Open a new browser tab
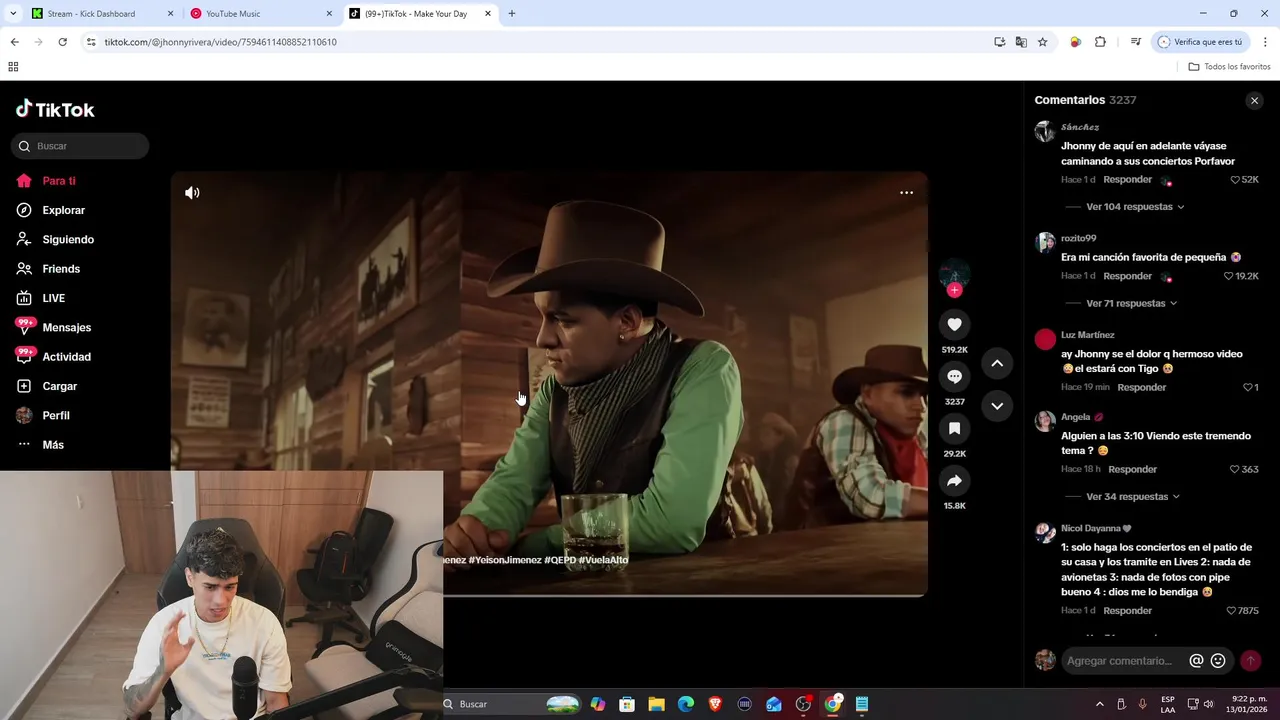 pos(512,14)
